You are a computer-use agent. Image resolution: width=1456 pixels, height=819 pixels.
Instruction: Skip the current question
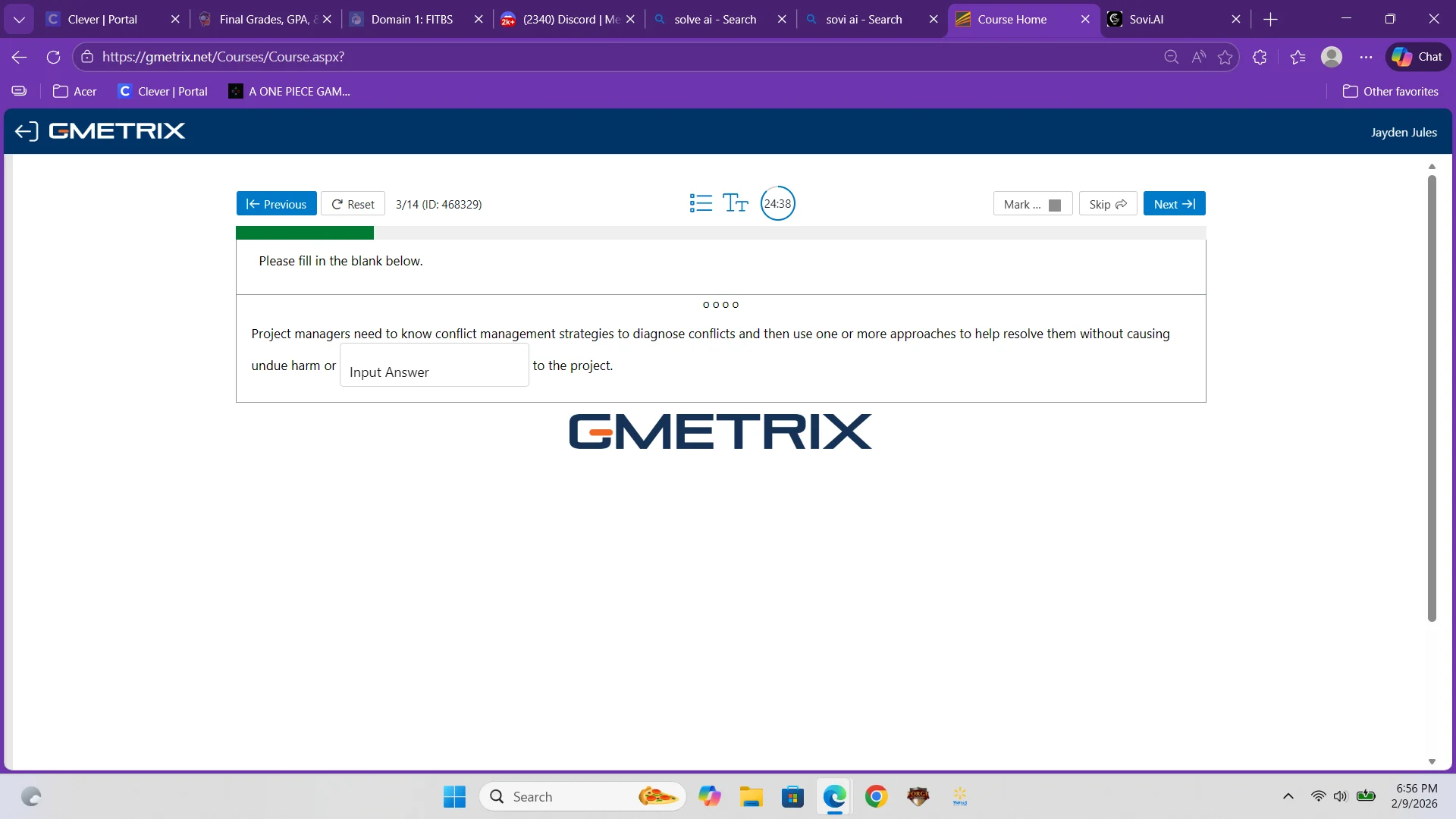coord(1107,204)
